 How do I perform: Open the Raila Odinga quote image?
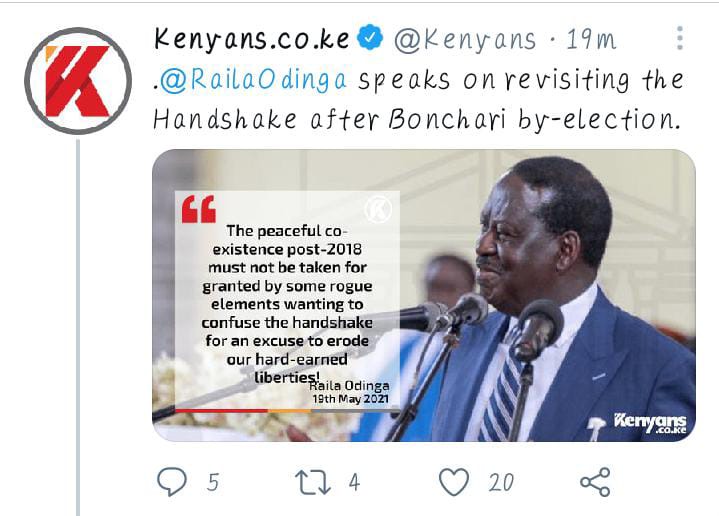(x=424, y=295)
